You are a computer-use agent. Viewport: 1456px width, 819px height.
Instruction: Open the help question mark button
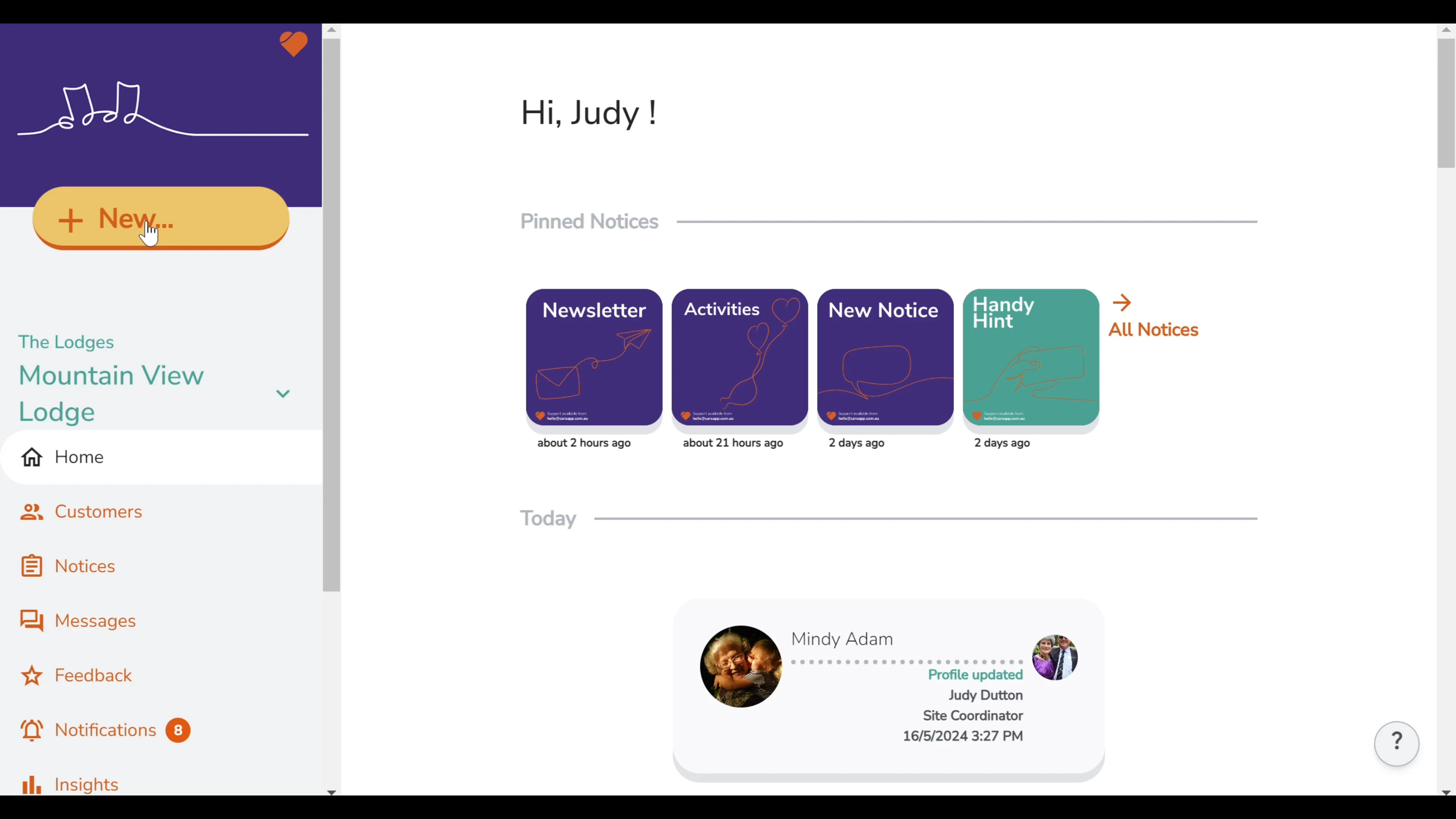(1396, 743)
